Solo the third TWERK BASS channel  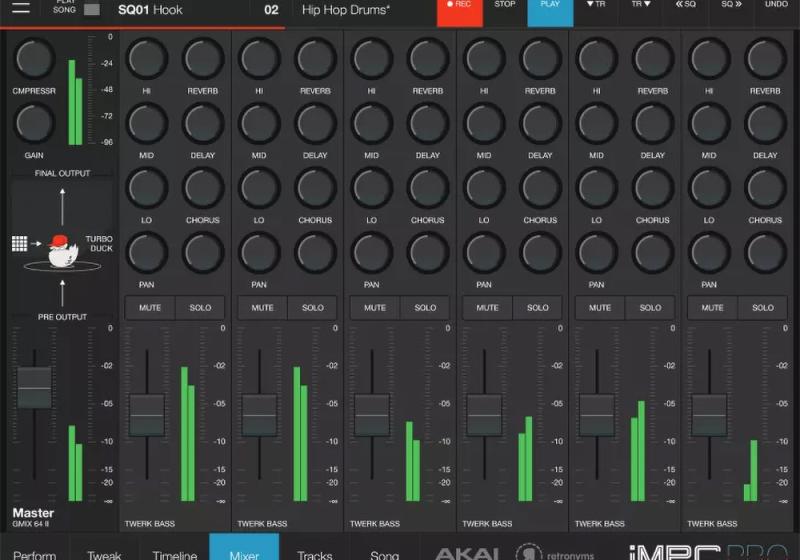coord(425,308)
